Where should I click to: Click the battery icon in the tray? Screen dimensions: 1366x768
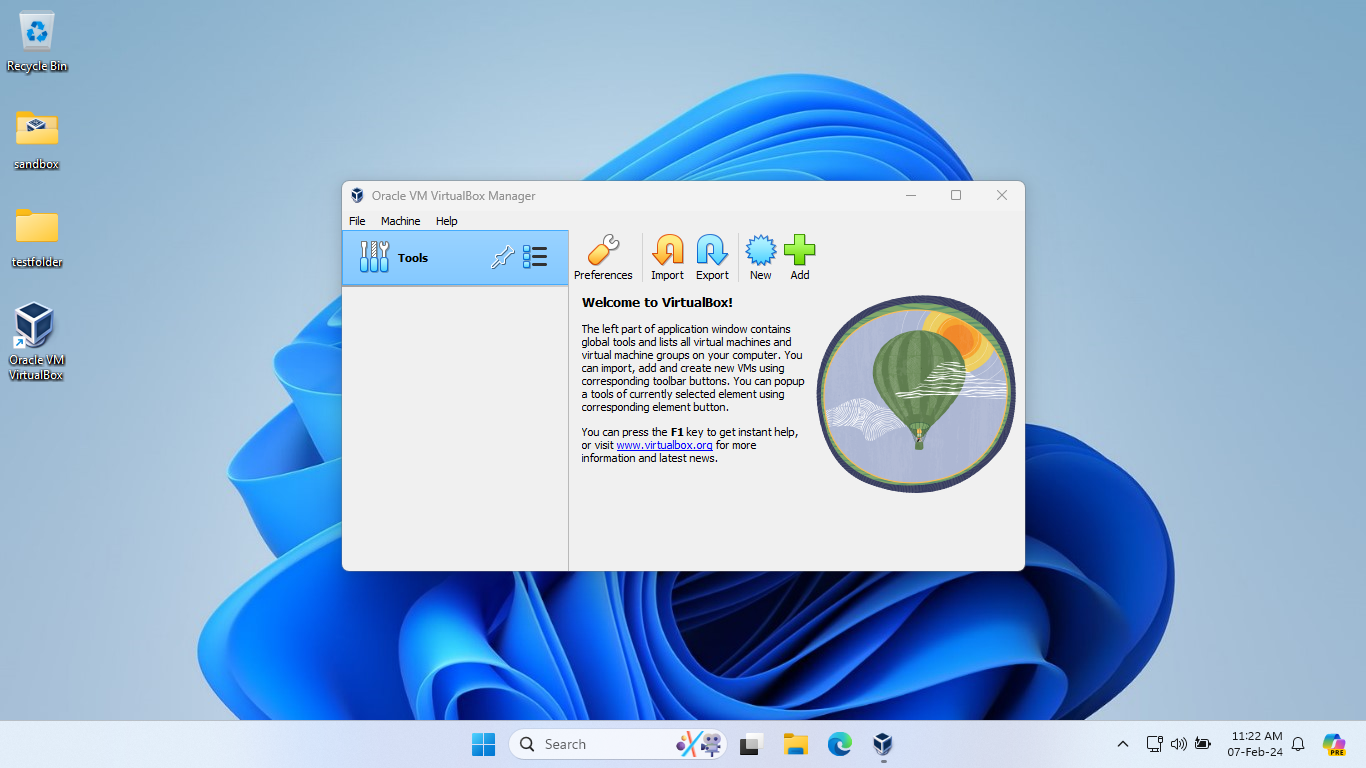(1203, 744)
